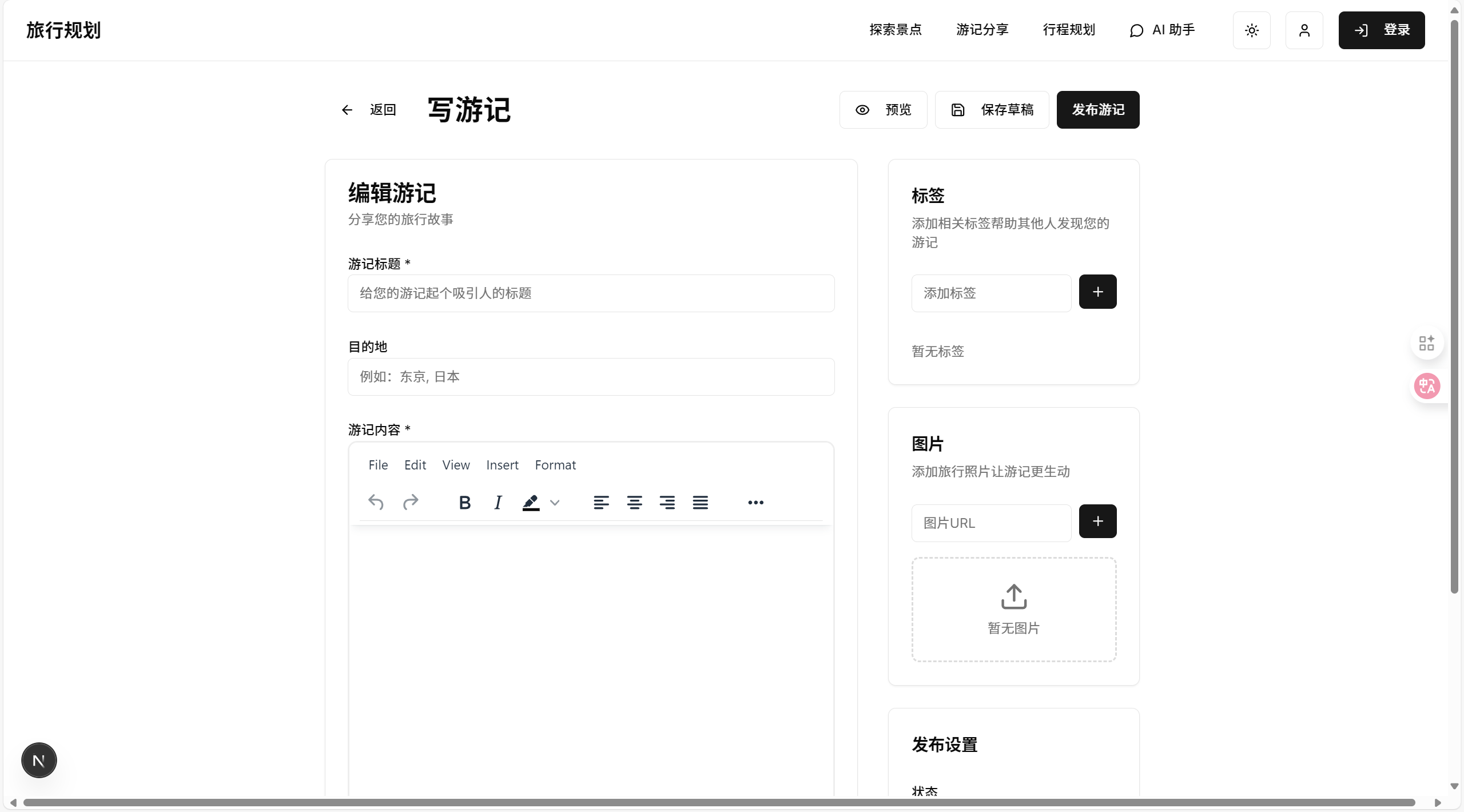Viewport: 1464px width, 812px height.
Task: Open the Format menu in editor
Action: (555, 465)
